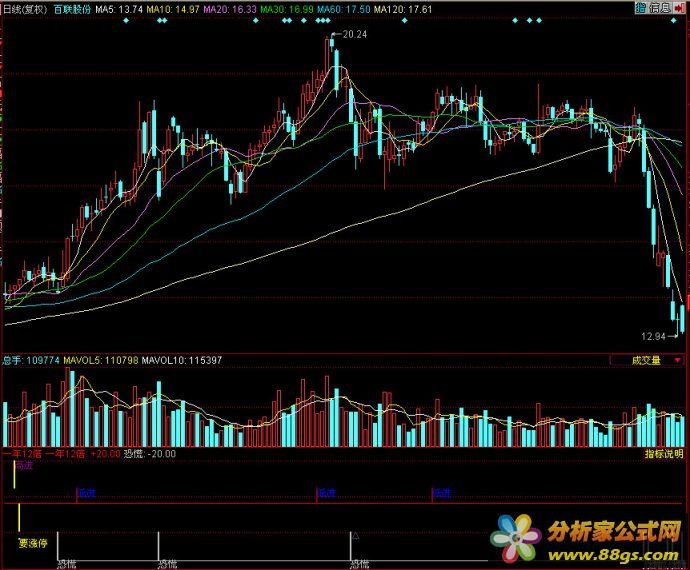Click the lone diamond marker above MA120 label
The width and height of the screenshot is (690, 570).
click(404, 20)
